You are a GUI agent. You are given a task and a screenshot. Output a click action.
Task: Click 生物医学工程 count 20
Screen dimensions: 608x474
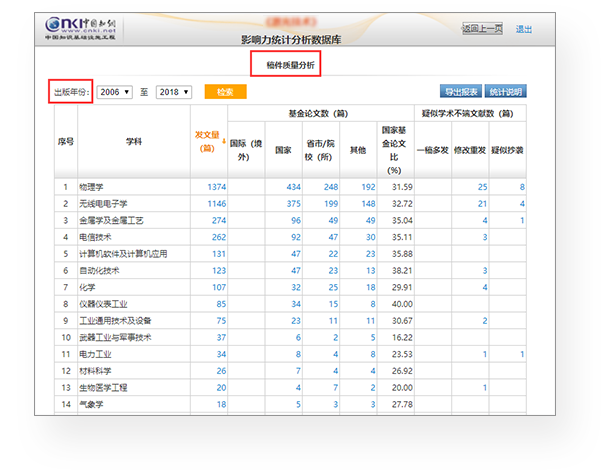tap(221, 388)
